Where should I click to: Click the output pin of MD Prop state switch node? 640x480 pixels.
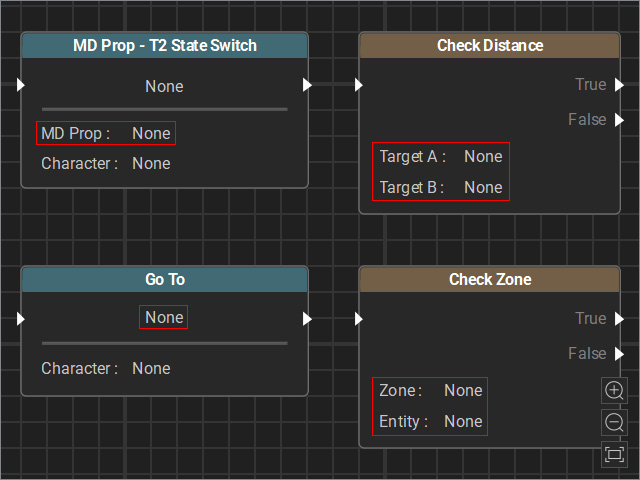307,85
